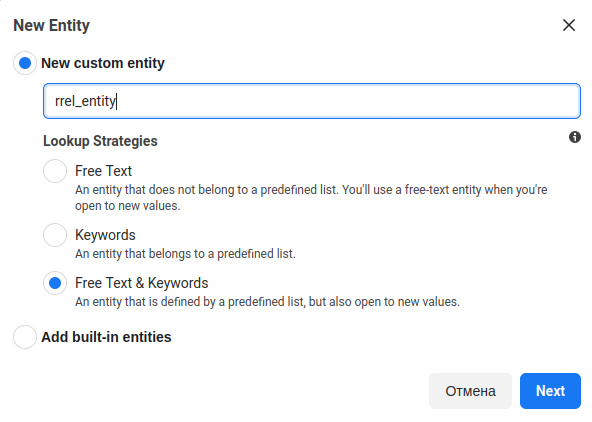
Task: Open the Lookup Strategies info icon
Action: click(575, 137)
